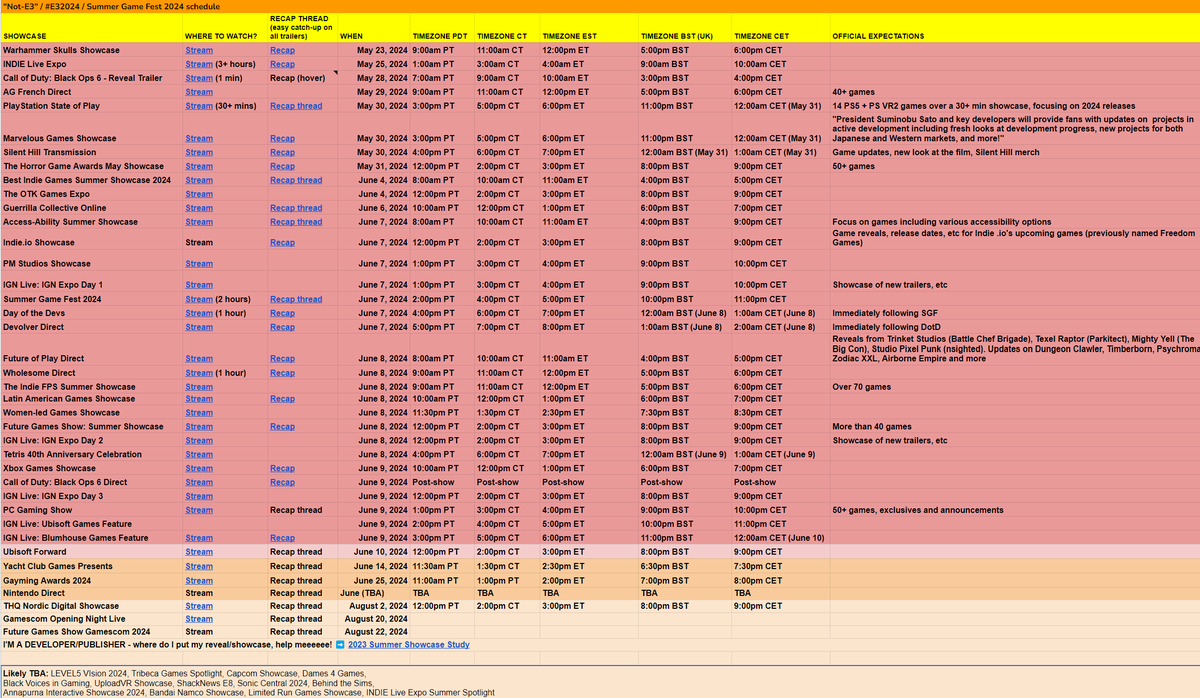
Task: Open Stream link for Call of Duty Reveal Trailer
Action: (199, 77)
